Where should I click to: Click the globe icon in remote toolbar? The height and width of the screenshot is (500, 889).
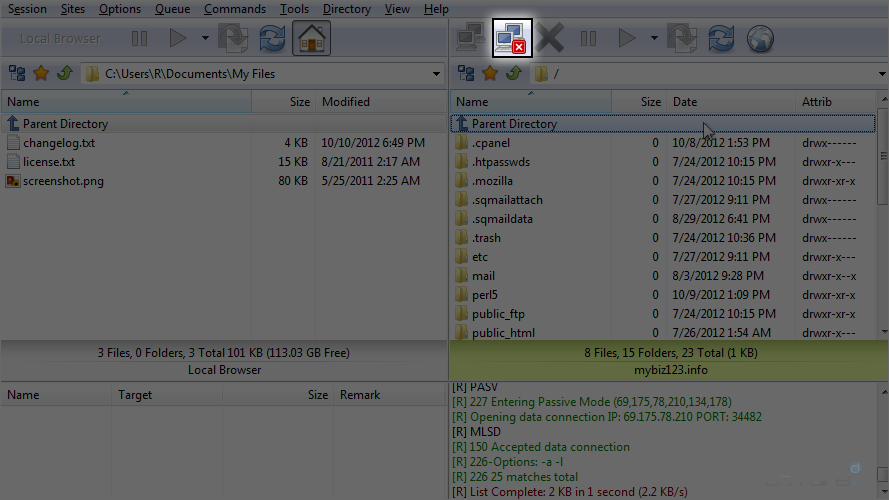pyautogui.click(x=761, y=39)
